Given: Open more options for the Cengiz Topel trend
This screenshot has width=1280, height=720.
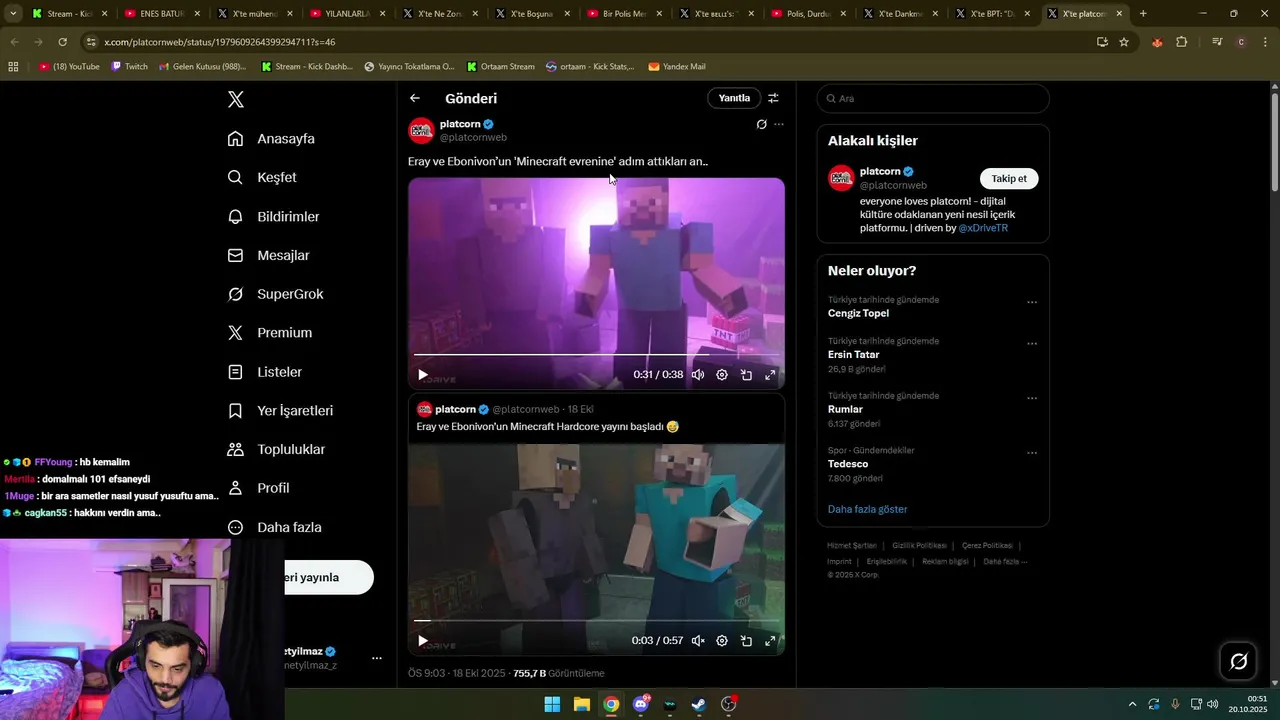Looking at the screenshot, I should (x=1032, y=302).
